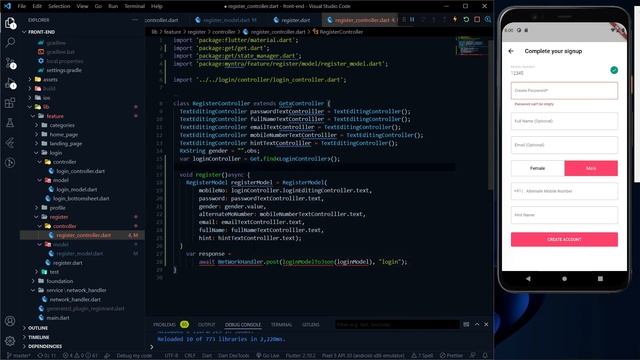640x360 pixels.
Task: Select Men gender option in emulator
Action: (x=591, y=168)
